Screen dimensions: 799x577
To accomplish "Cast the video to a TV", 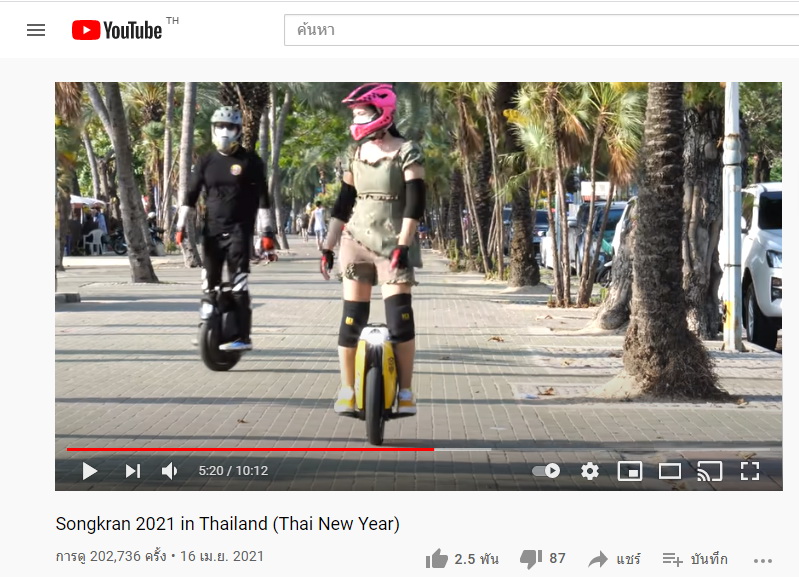I will click(709, 471).
